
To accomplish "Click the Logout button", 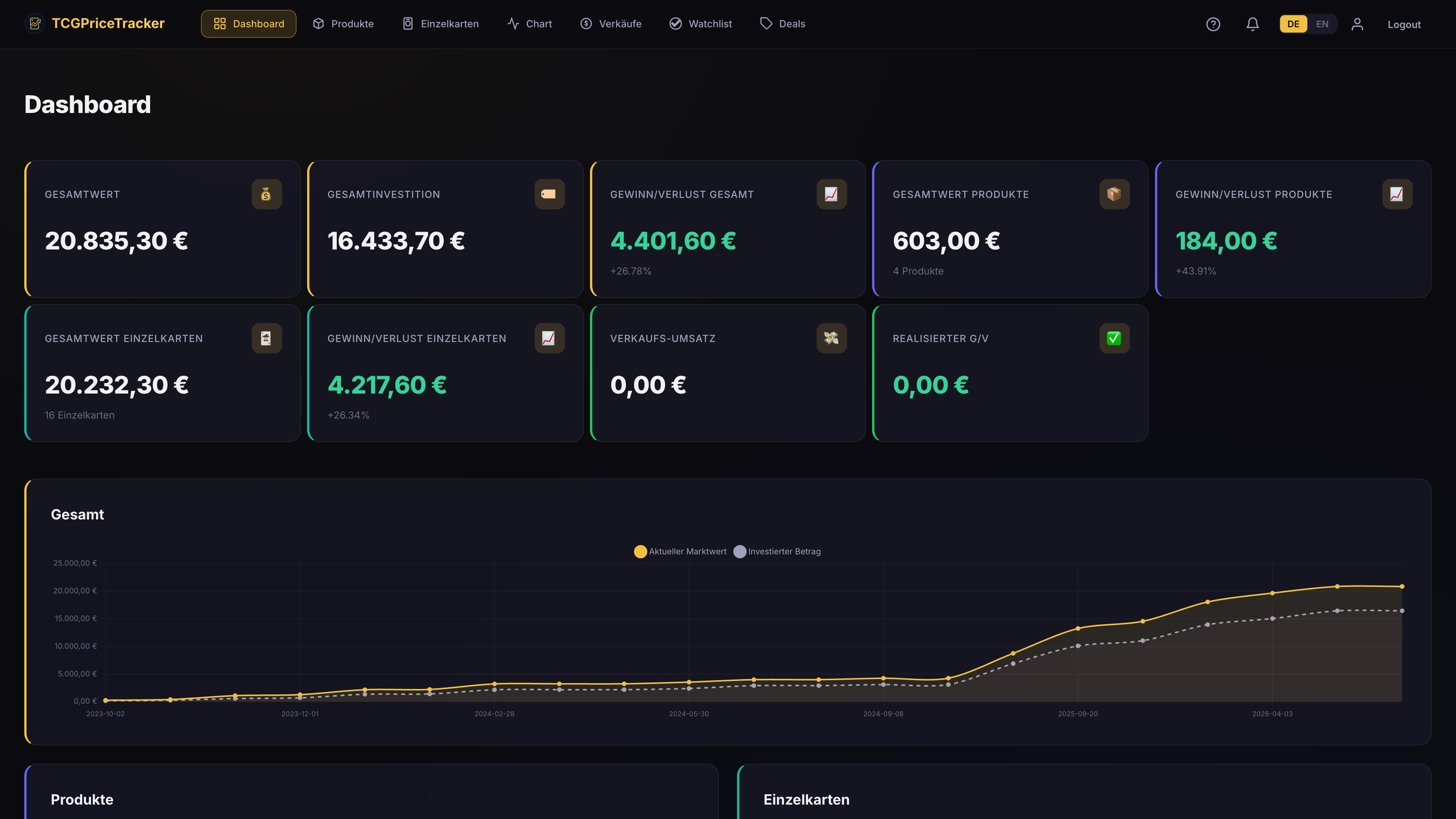I will (x=1404, y=24).
